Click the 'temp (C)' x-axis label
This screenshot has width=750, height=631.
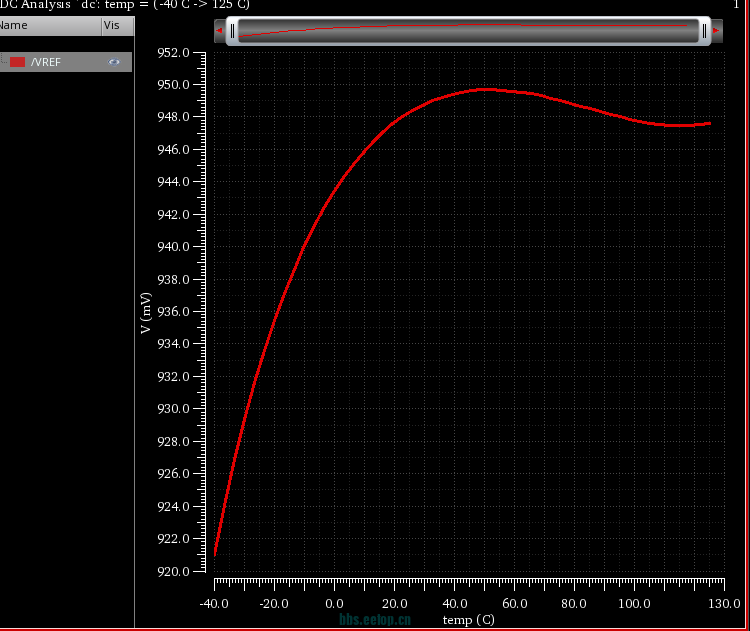tap(468, 620)
